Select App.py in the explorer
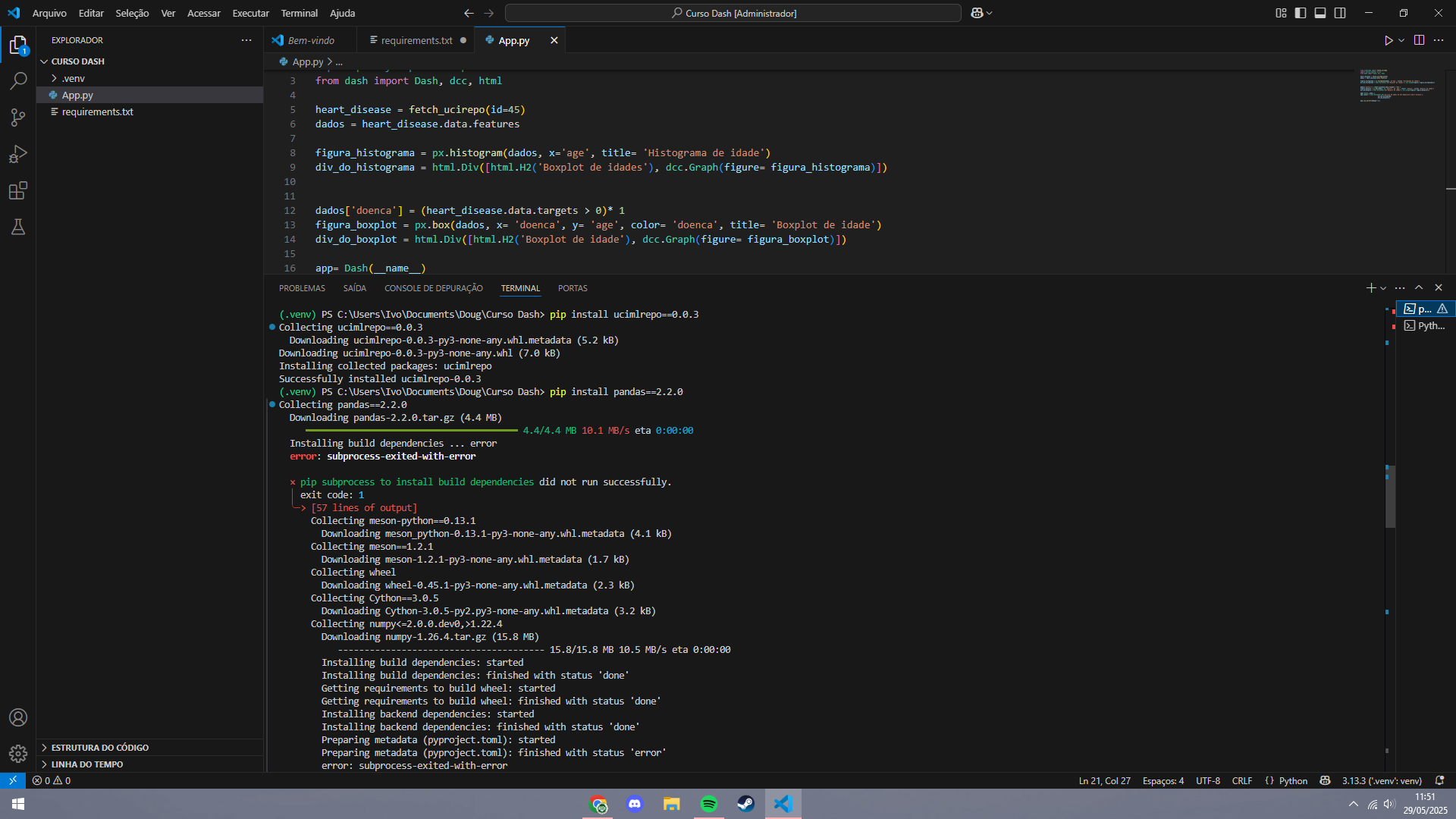The image size is (1456, 819). pyautogui.click(x=149, y=95)
